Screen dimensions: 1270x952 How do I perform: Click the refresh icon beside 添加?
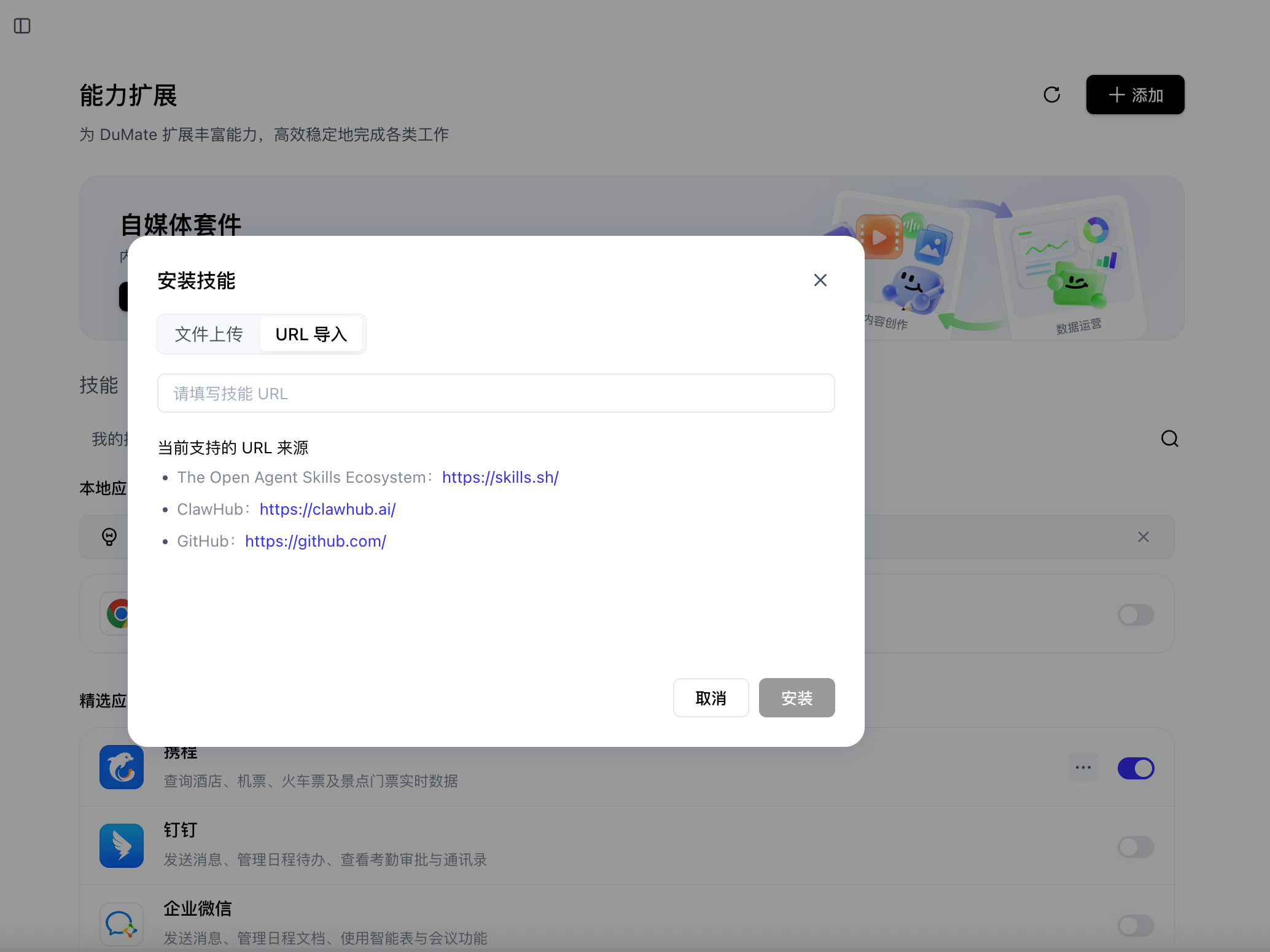point(1052,95)
